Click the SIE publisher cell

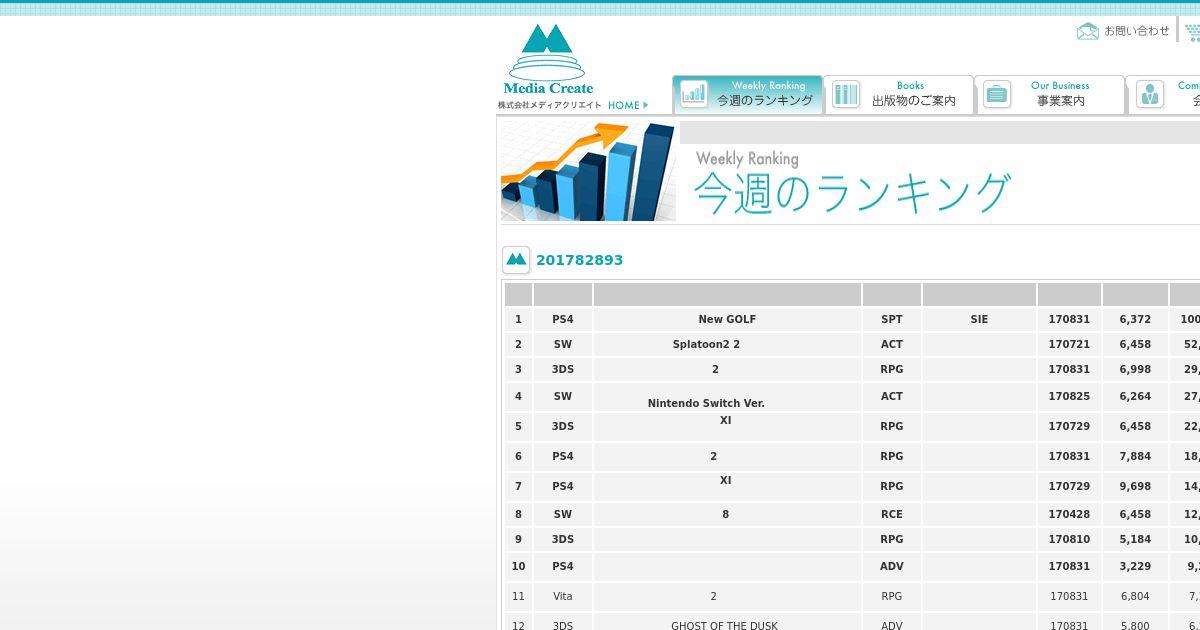pyautogui.click(x=979, y=319)
